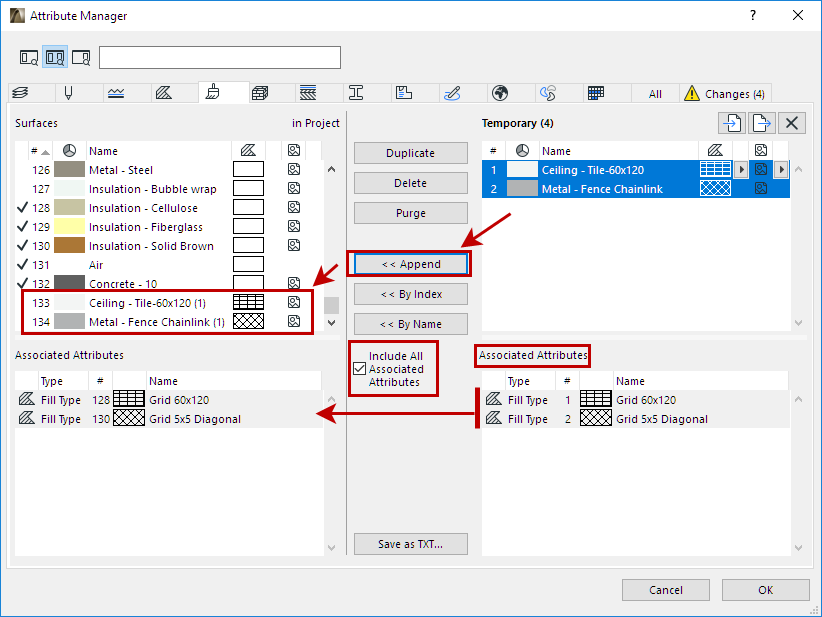Click the << Append button
The width and height of the screenshot is (822, 617).
pyautogui.click(x=410, y=264)
